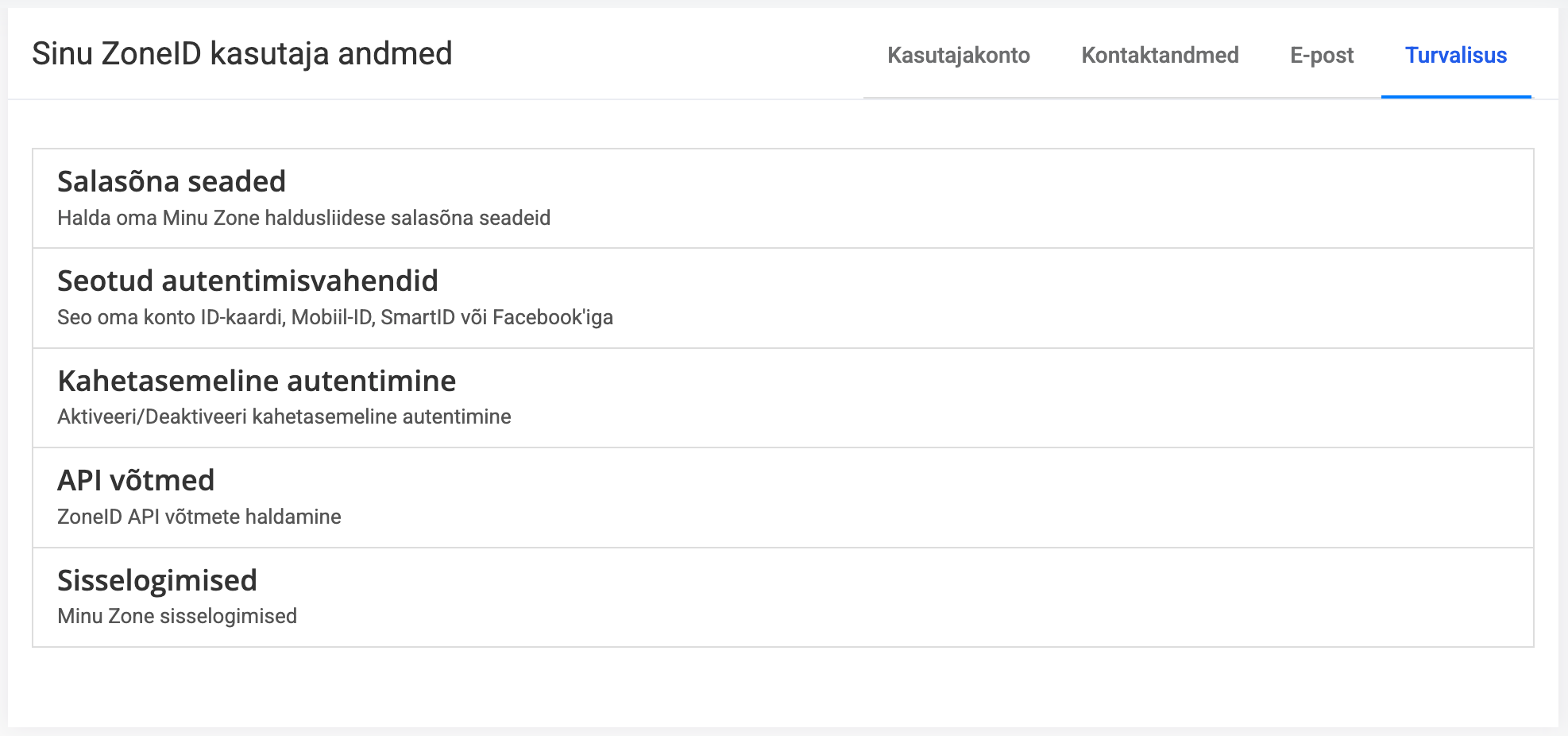Open the Kontaktandmed tab

(1160, 56)
